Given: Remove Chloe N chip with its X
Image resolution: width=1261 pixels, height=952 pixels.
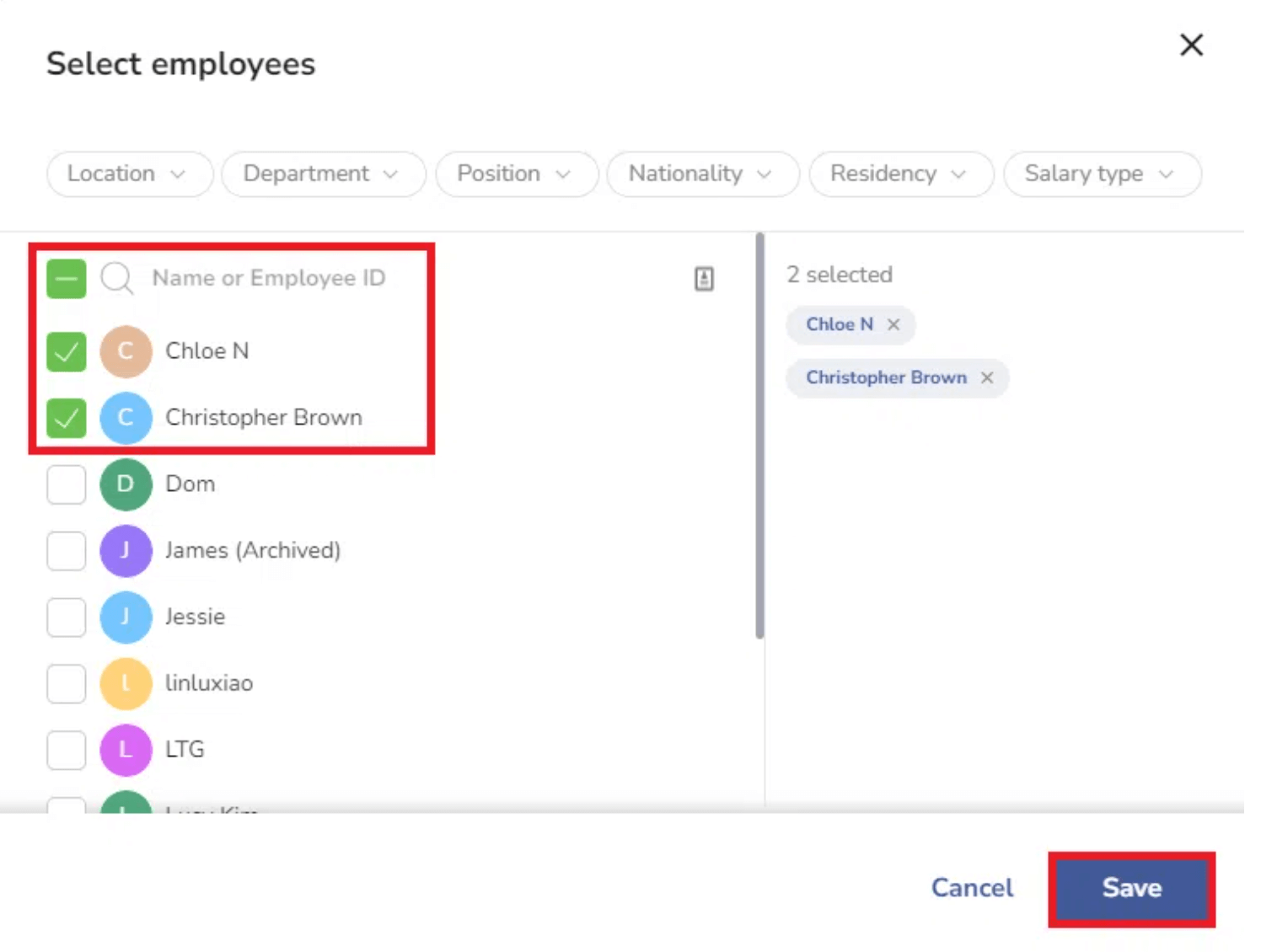Looking at the screenshot, I should pos(893,324).
